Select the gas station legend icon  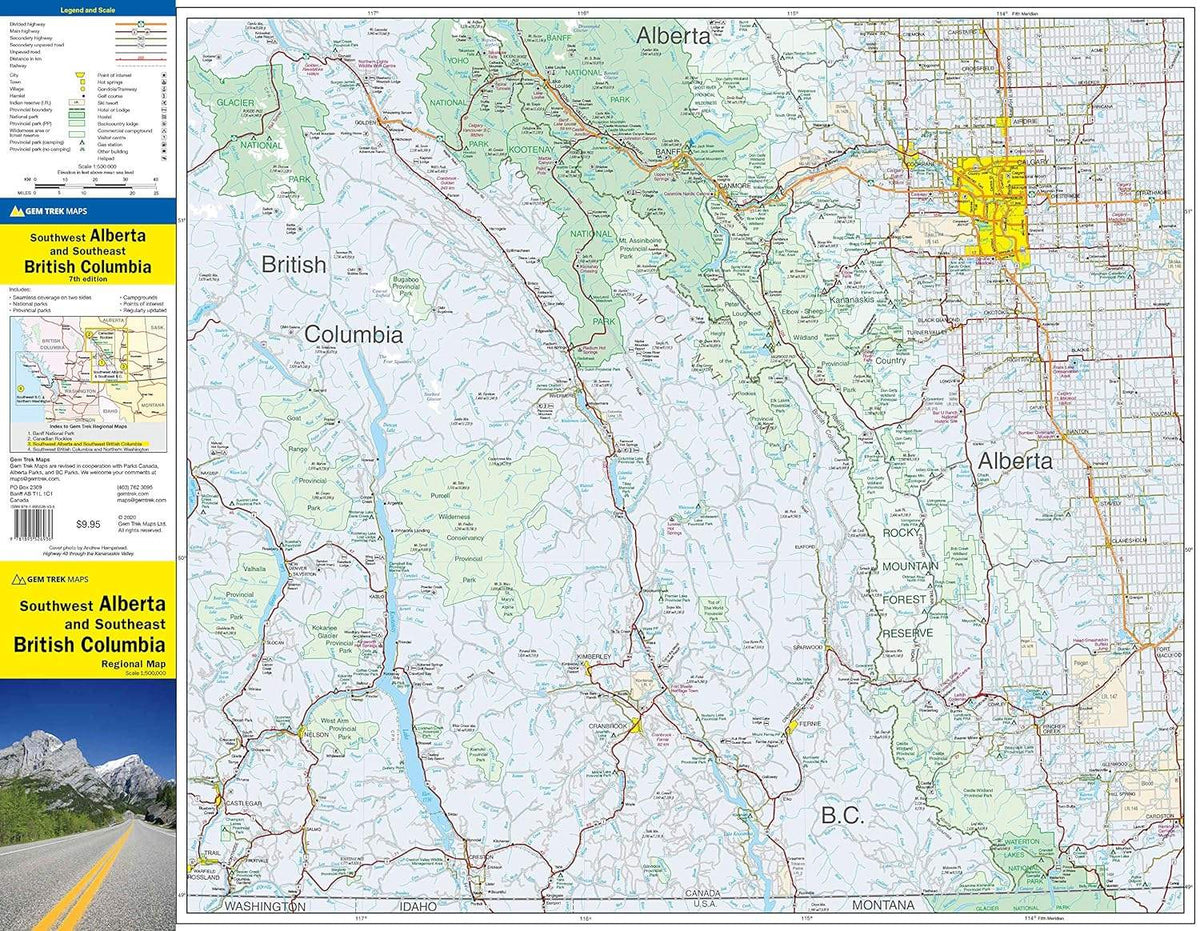pos(164,143)
